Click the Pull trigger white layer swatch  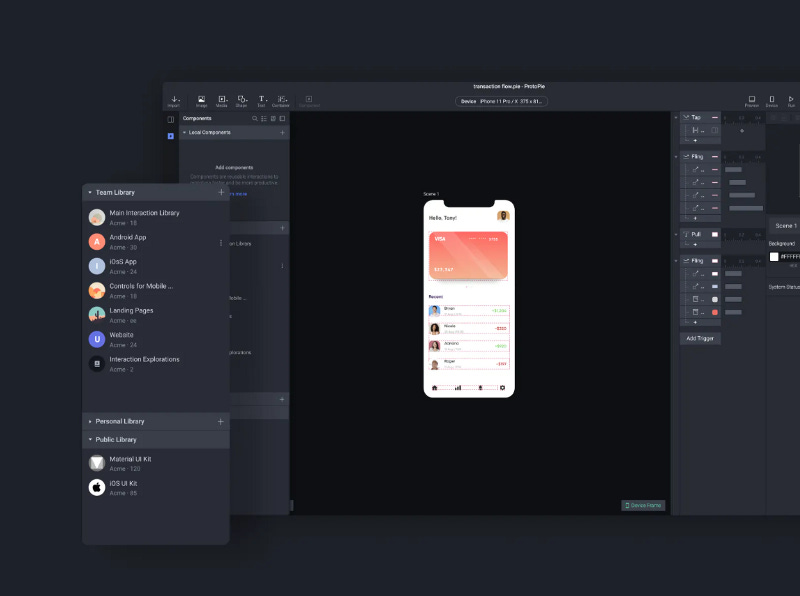(x=715, y=234)
